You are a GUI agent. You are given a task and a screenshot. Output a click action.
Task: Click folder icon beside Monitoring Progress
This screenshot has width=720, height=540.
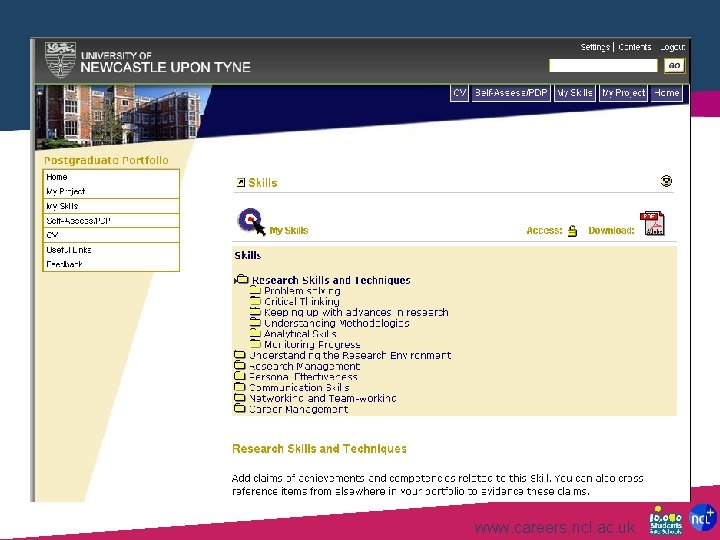click(x=255, y=344)
